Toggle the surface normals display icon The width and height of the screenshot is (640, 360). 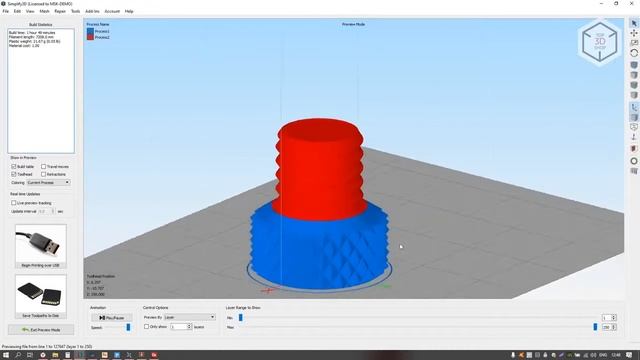pyautogui.click(x=633, y=137)
